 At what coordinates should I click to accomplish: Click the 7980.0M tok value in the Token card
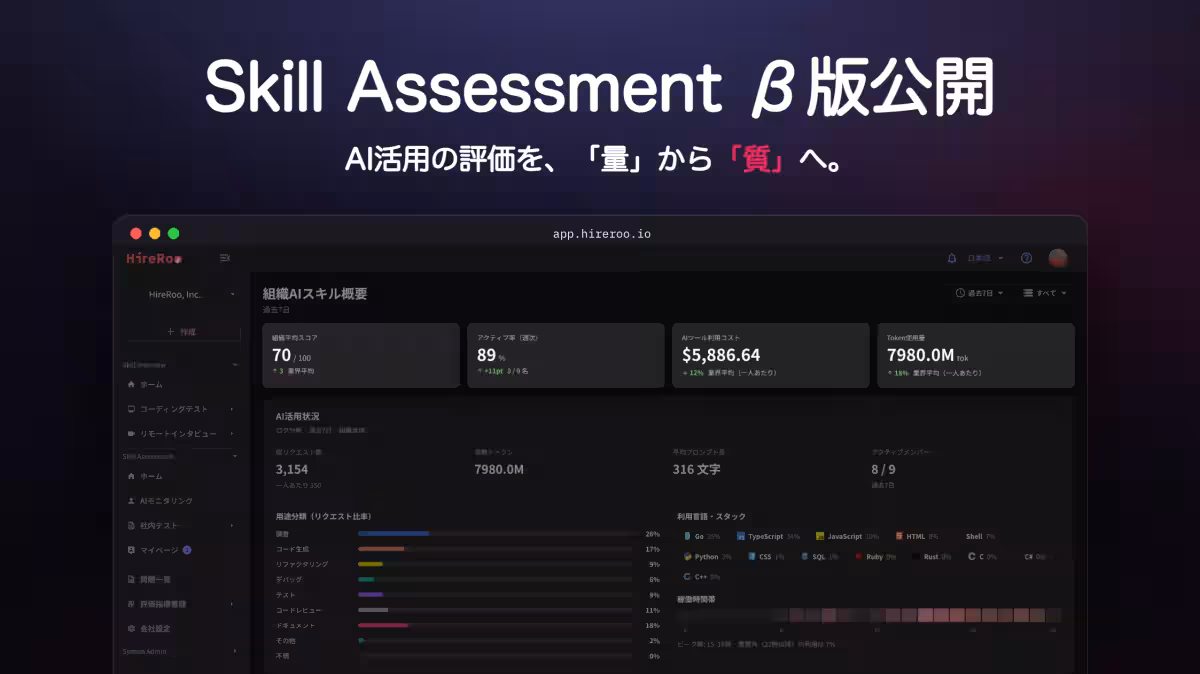point(930,355)
